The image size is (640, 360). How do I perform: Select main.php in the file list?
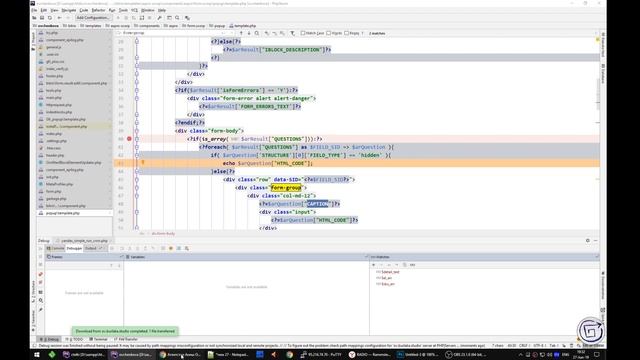tap(53, 98)
